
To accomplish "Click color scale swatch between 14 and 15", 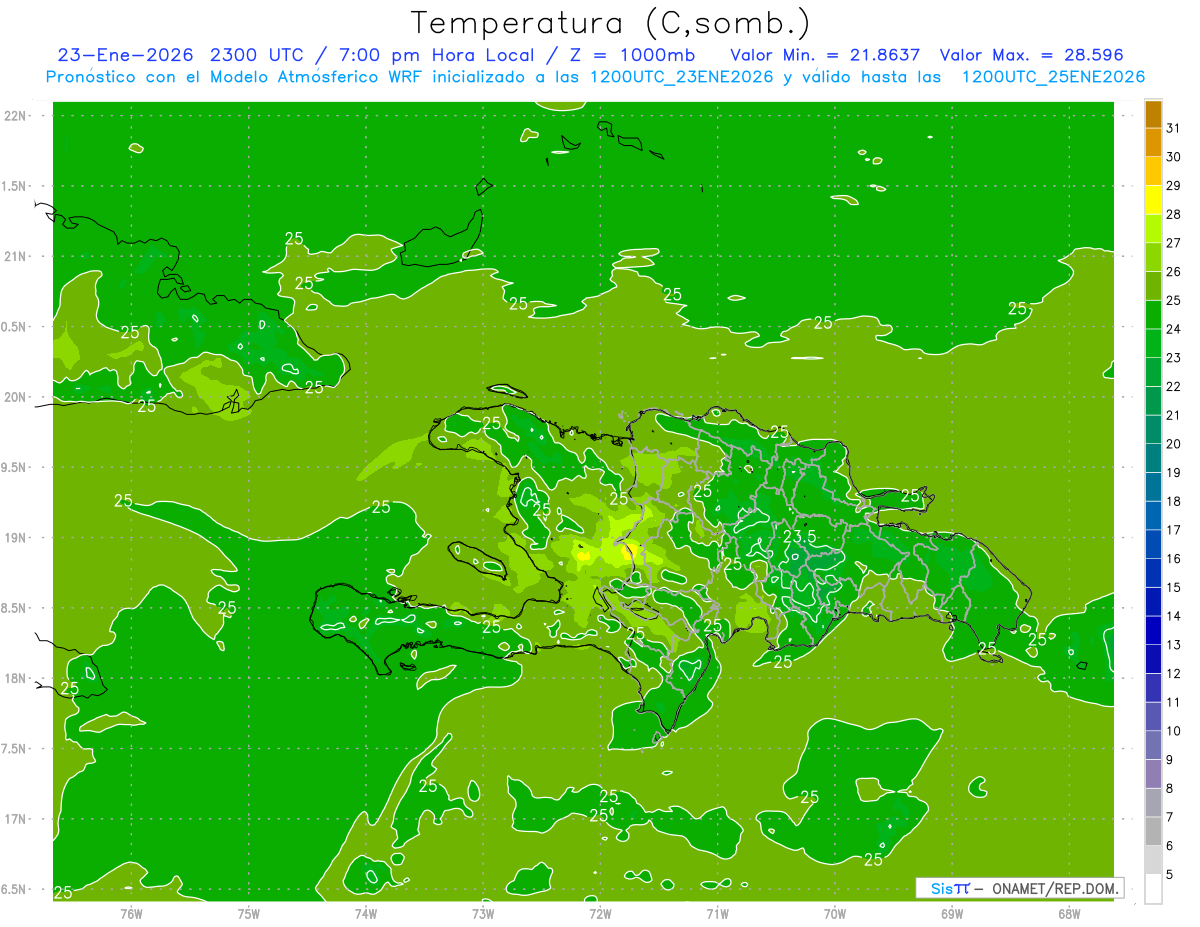I will coord(1153,601).
